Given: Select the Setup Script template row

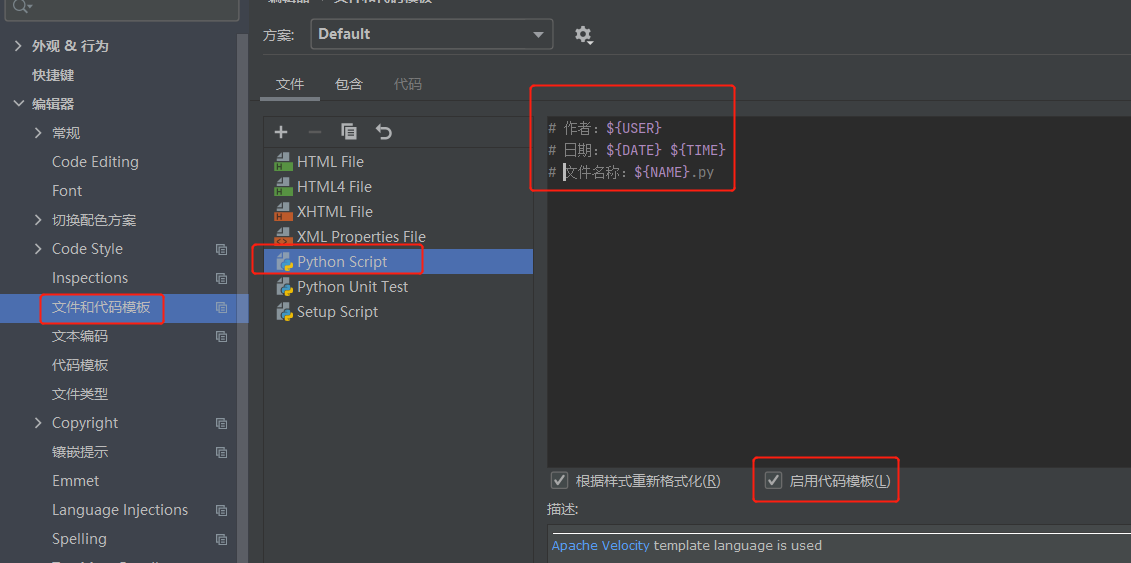Looking at the screenshot, I should pyautogui.click(x=399, y=312).
